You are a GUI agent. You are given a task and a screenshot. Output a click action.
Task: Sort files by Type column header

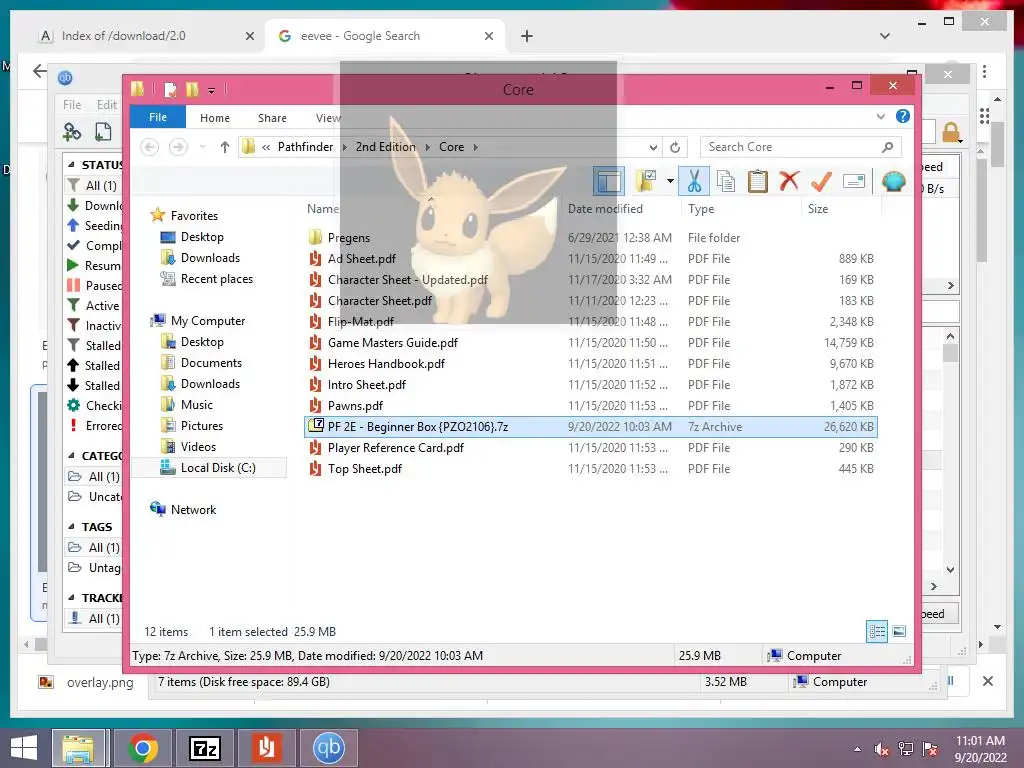(701, 209)
